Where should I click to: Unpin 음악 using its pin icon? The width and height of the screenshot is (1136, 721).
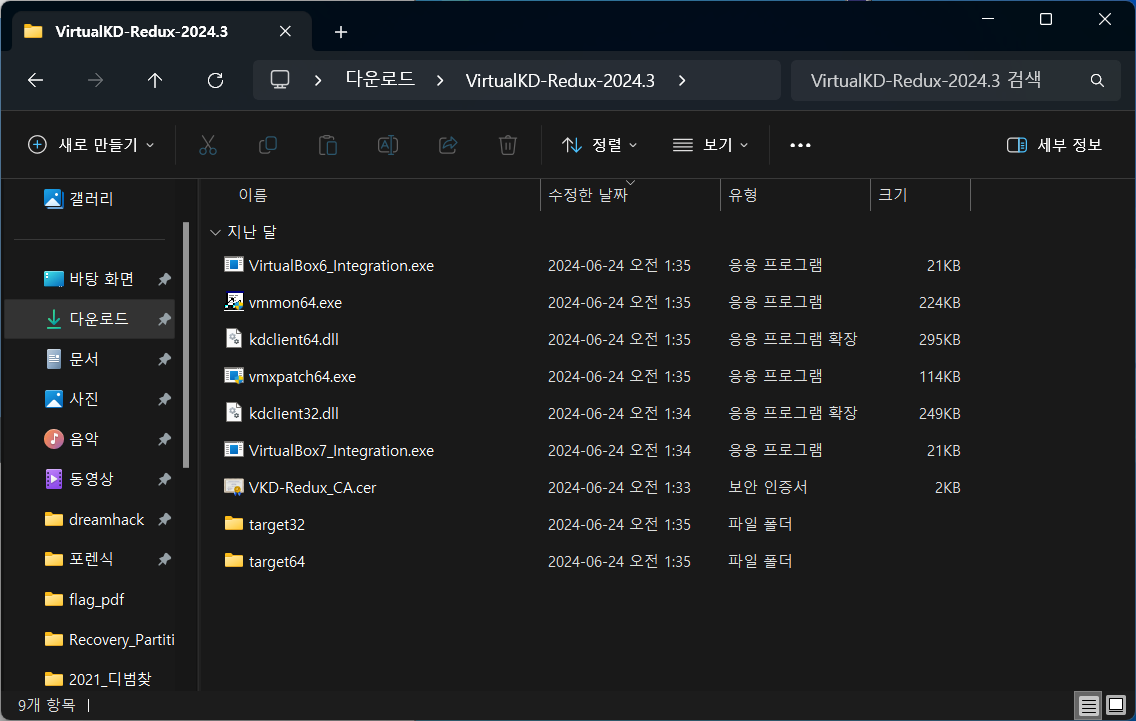(164, 439)
